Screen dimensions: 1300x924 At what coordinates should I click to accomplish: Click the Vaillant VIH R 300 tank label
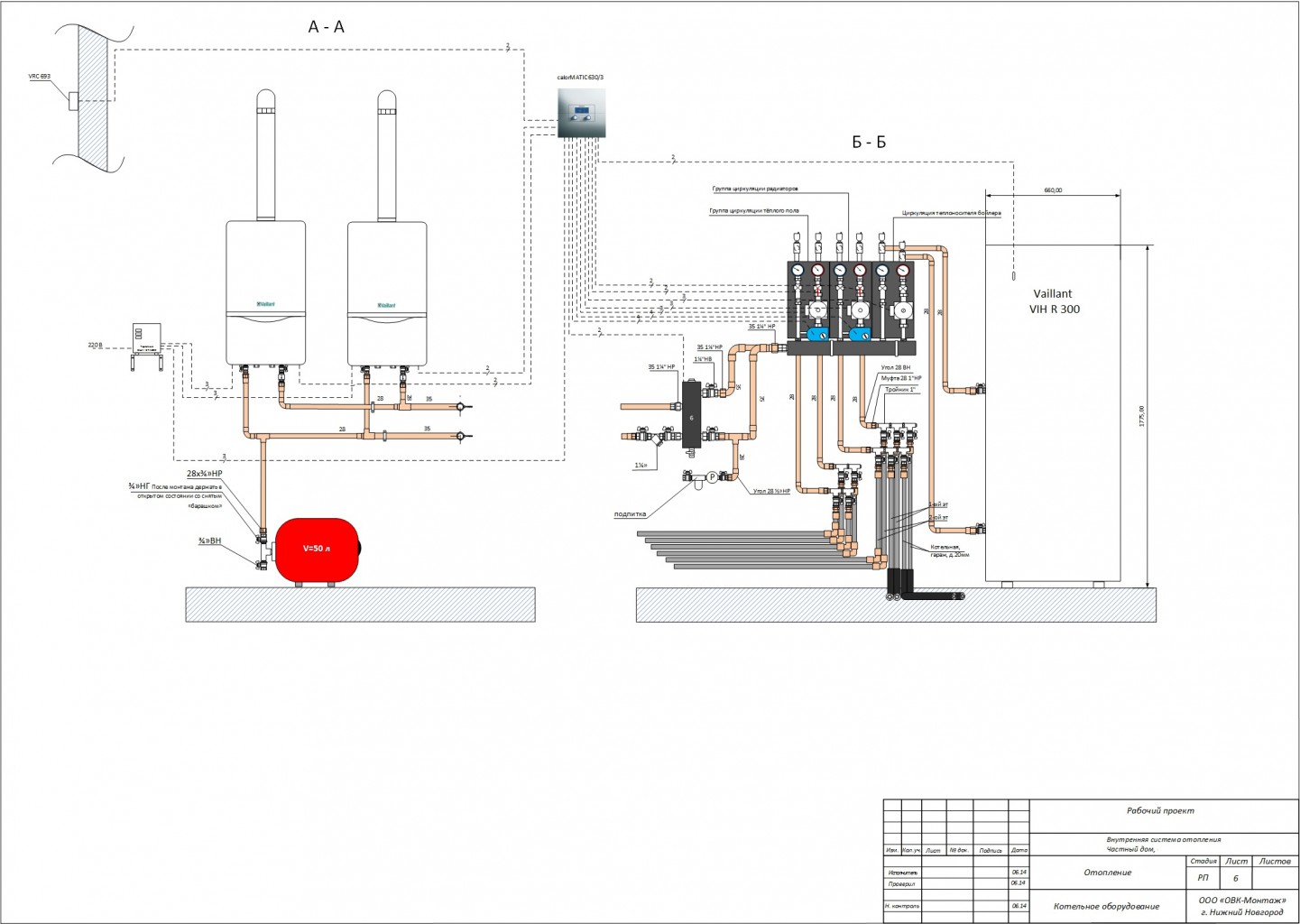1054,301
